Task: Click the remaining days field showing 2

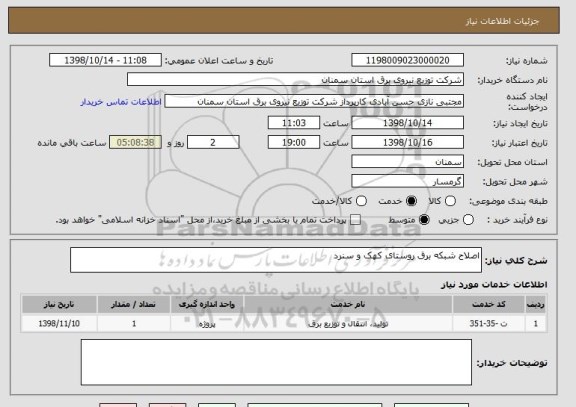Action: coord(213,142)
